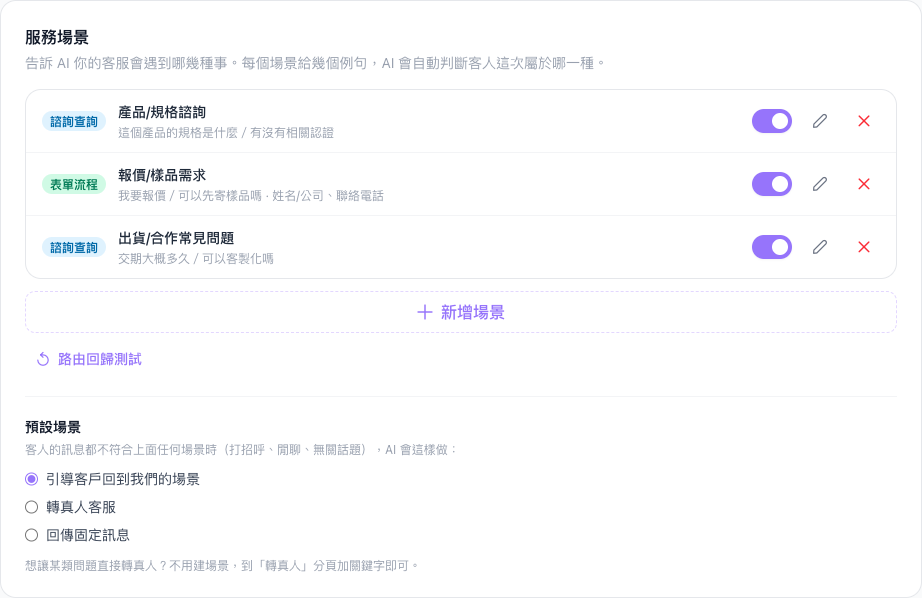Click example text 交期大概多久 / 可以客製化嗎

click(x=196, y=259)
